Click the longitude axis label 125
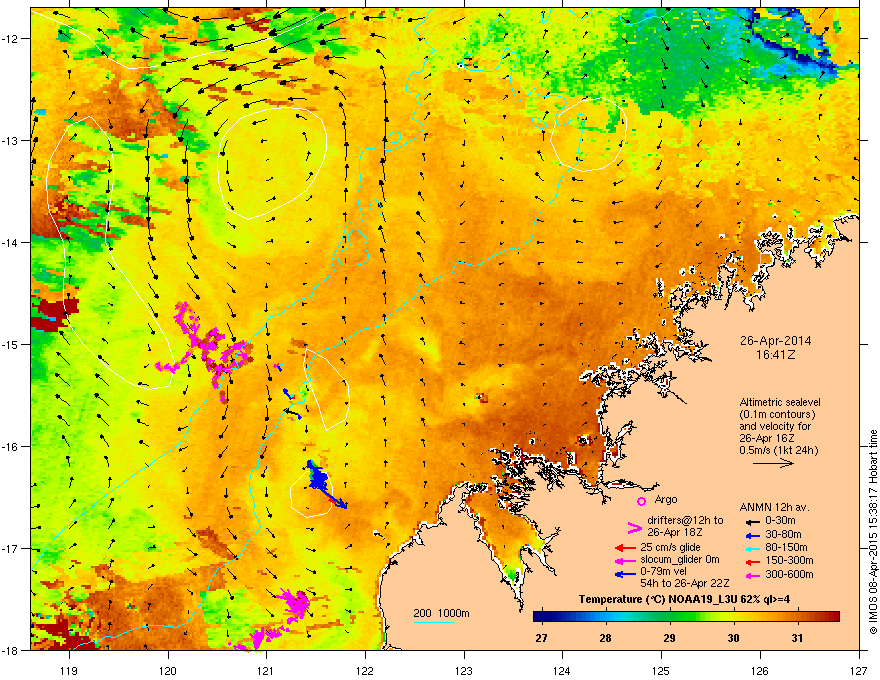 tap(662, 670)
